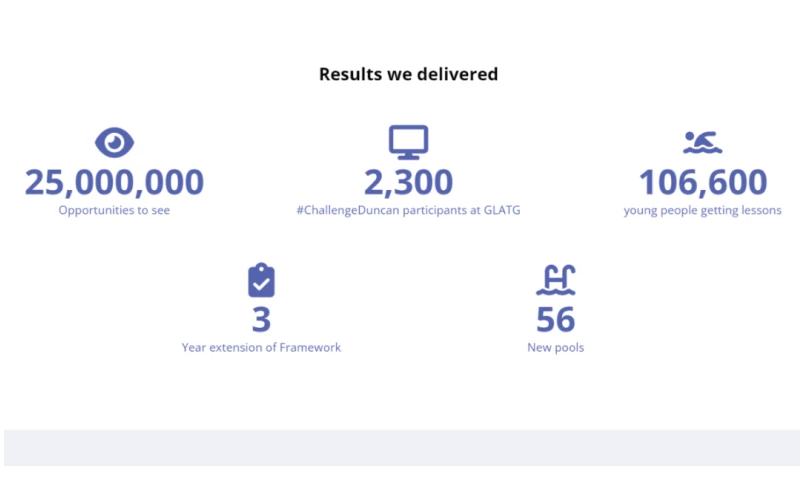Click the 2,300 statistic number
This screenshot has height=480, width=800.
(408, 183)
